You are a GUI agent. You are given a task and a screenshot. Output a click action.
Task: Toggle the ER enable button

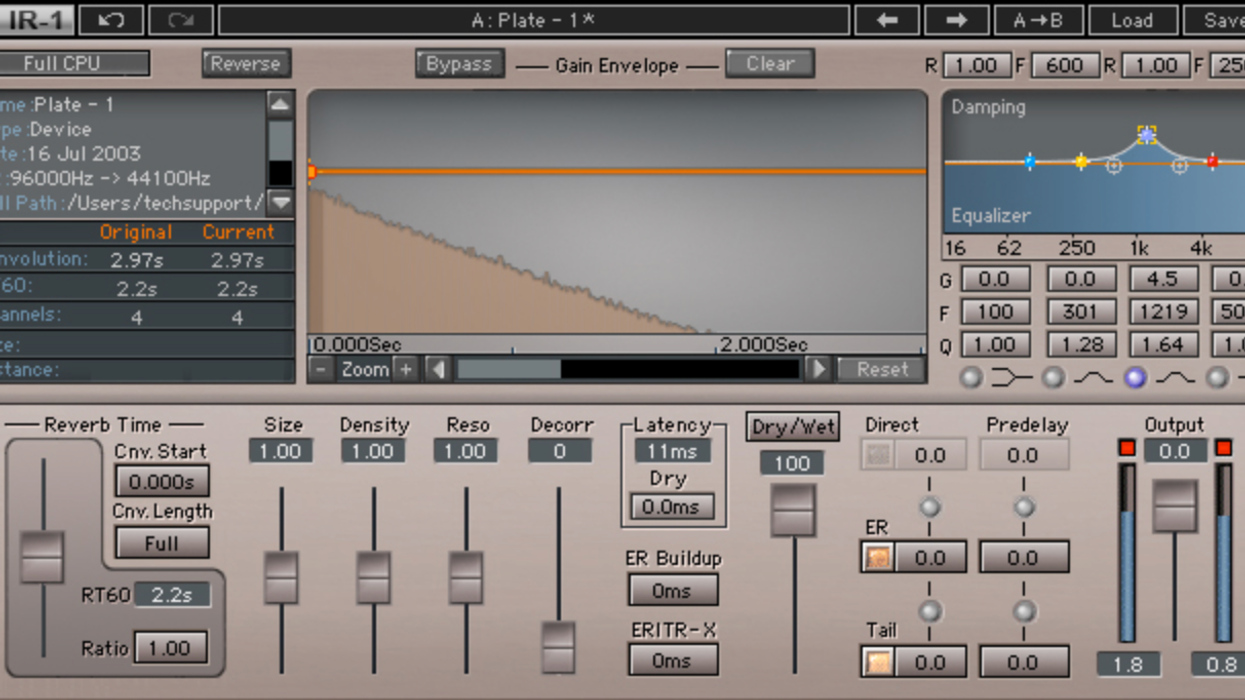pyautogui.click(x=878, y=557)
